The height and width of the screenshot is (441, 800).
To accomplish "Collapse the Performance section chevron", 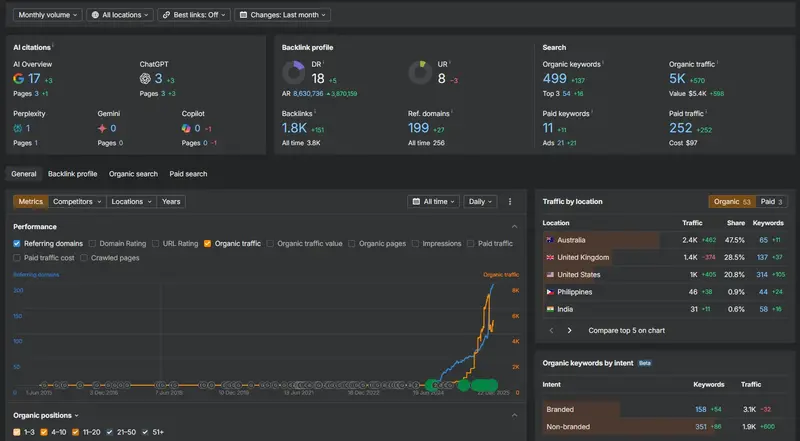I will tap(515, 227).
